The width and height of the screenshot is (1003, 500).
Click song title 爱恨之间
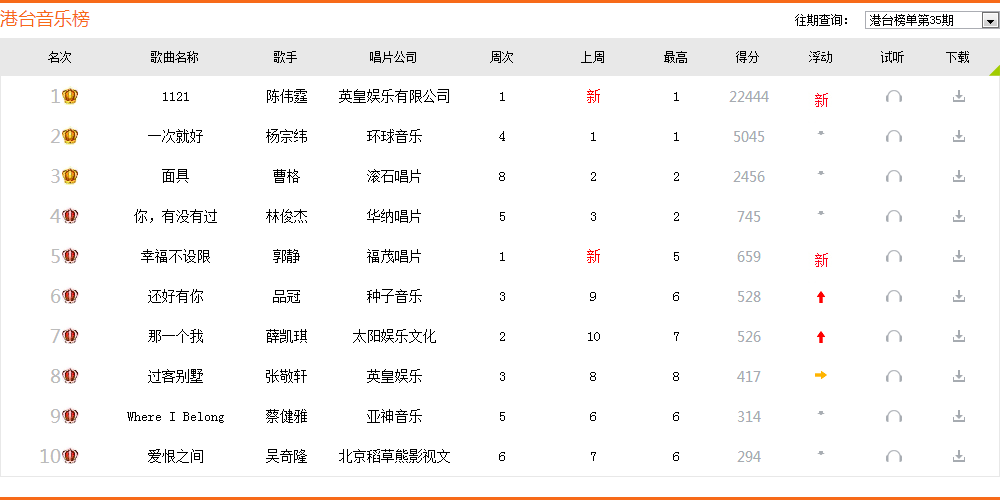[175, 457]
